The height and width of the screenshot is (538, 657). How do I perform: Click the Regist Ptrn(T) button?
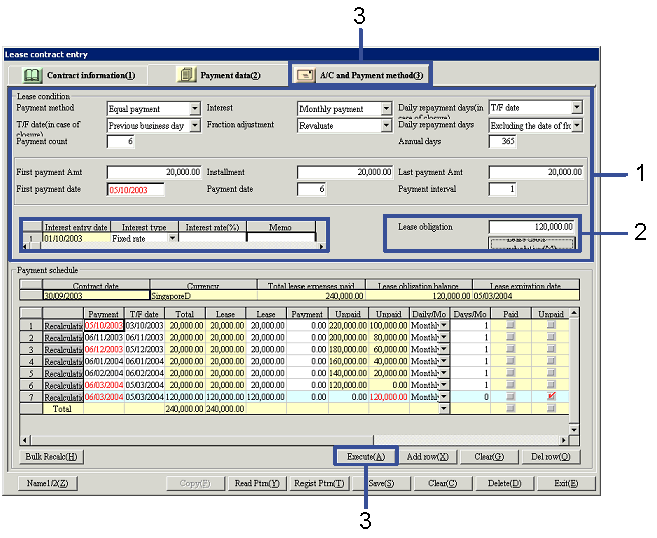pos(319,484)
